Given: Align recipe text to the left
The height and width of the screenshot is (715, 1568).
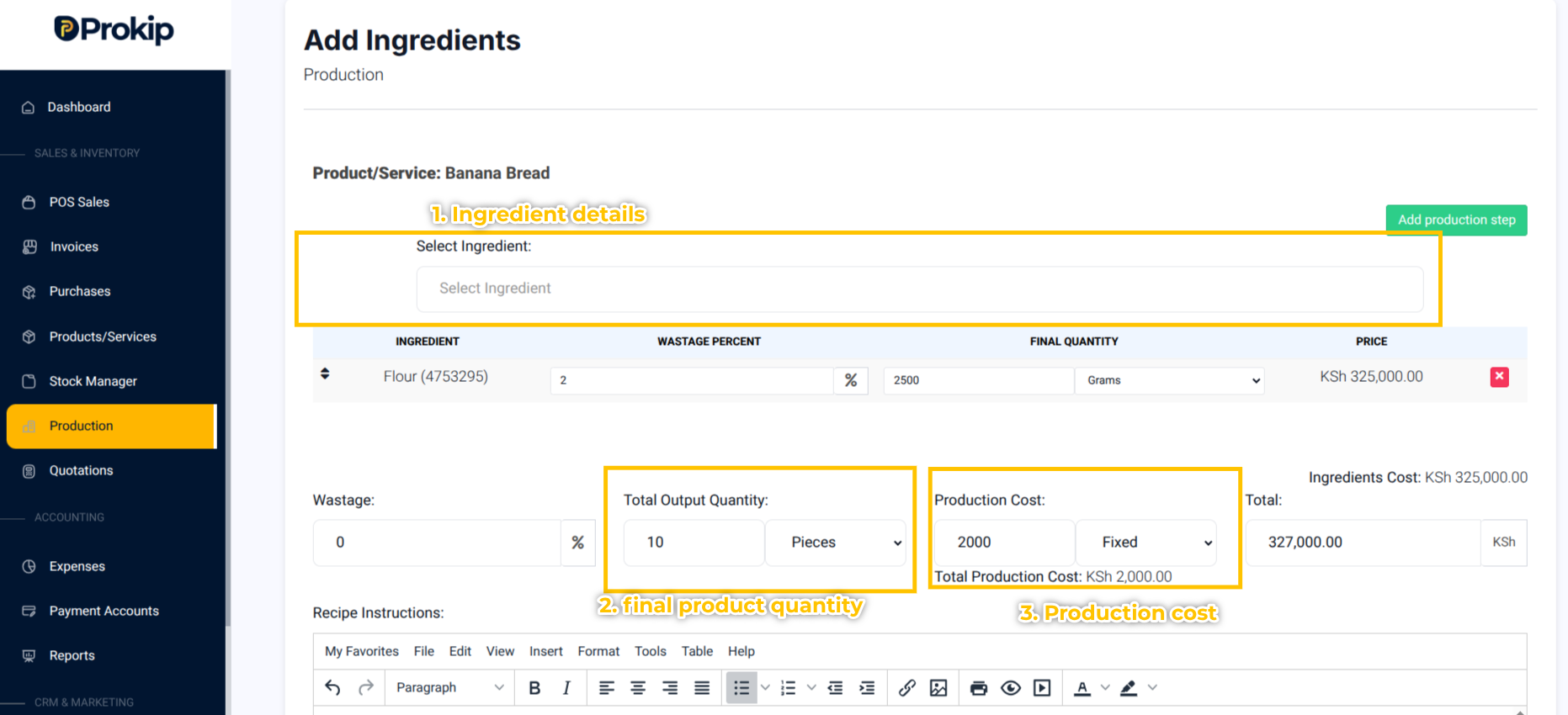Looking at the screenshot, I should 606,688.
